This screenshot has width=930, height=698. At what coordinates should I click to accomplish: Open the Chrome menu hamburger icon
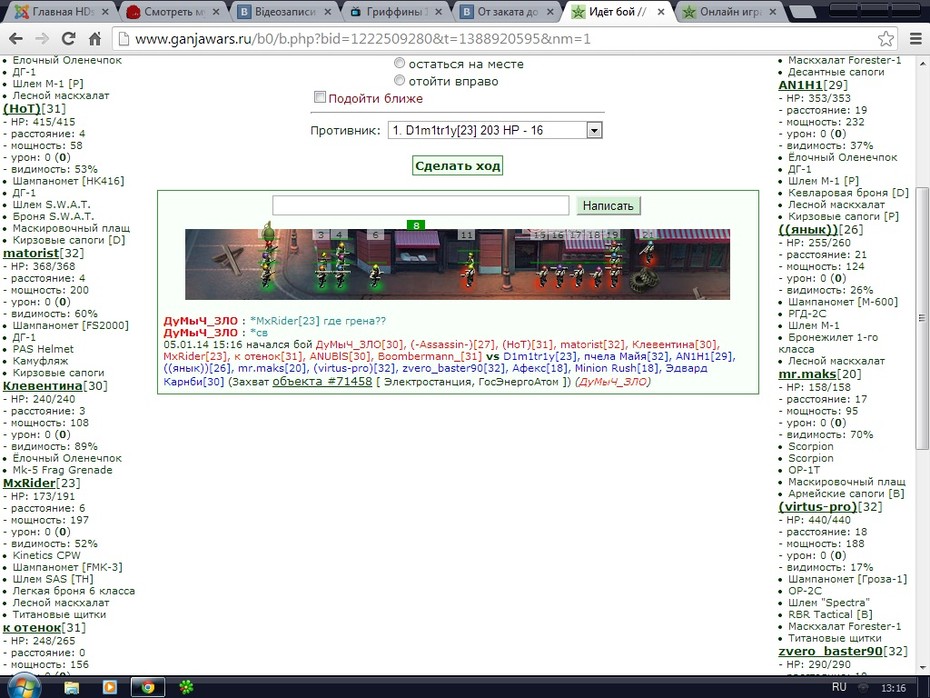click(x=915, y=39)
